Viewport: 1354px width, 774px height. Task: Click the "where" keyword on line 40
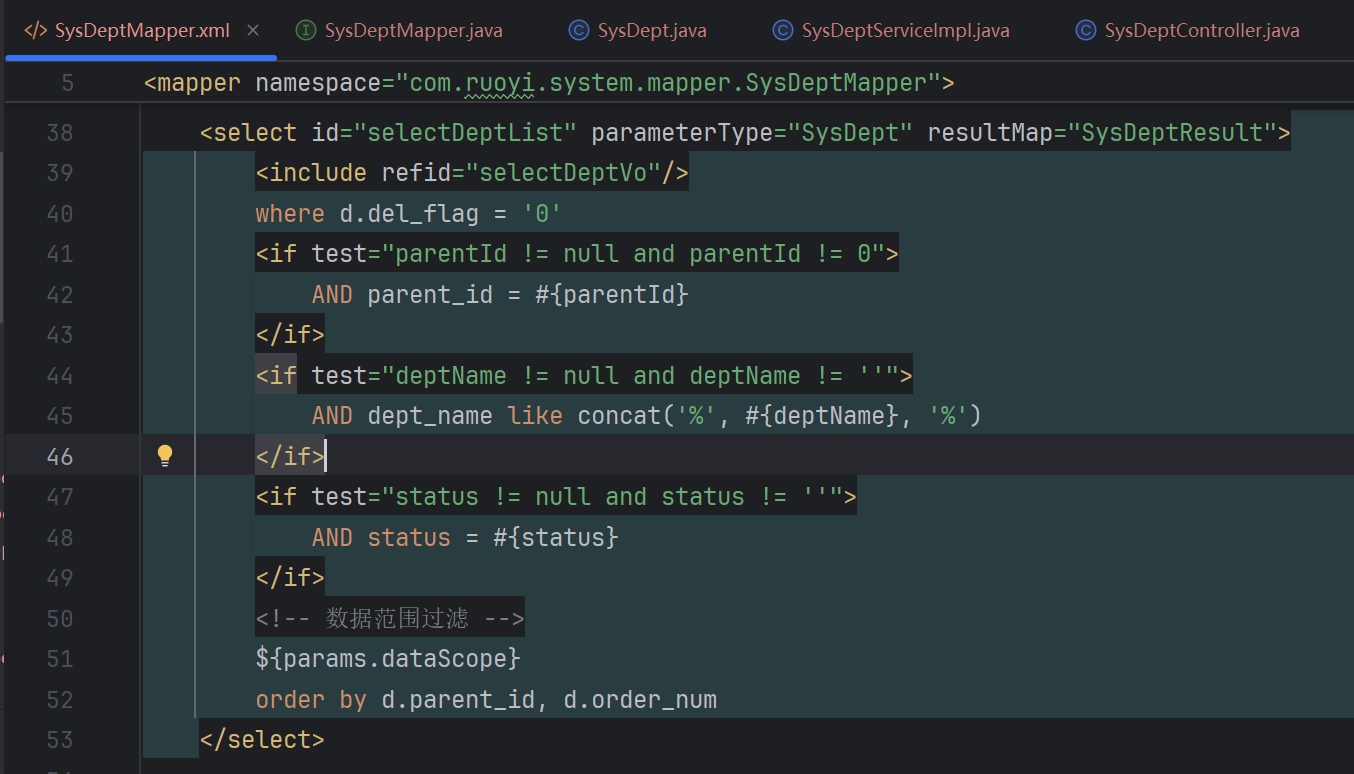pyautogui.click(x=290, y=214)
